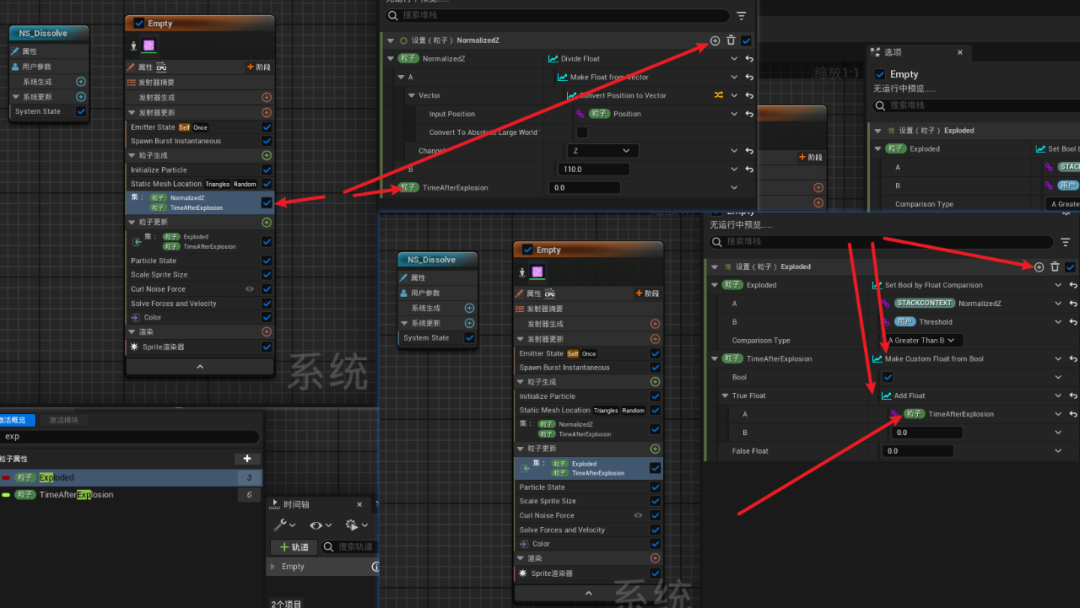Open the chevron on the TimeAfterExplosion 0.0 row
The height and width of the screenshot is (608, 1080).
point(734,187)
